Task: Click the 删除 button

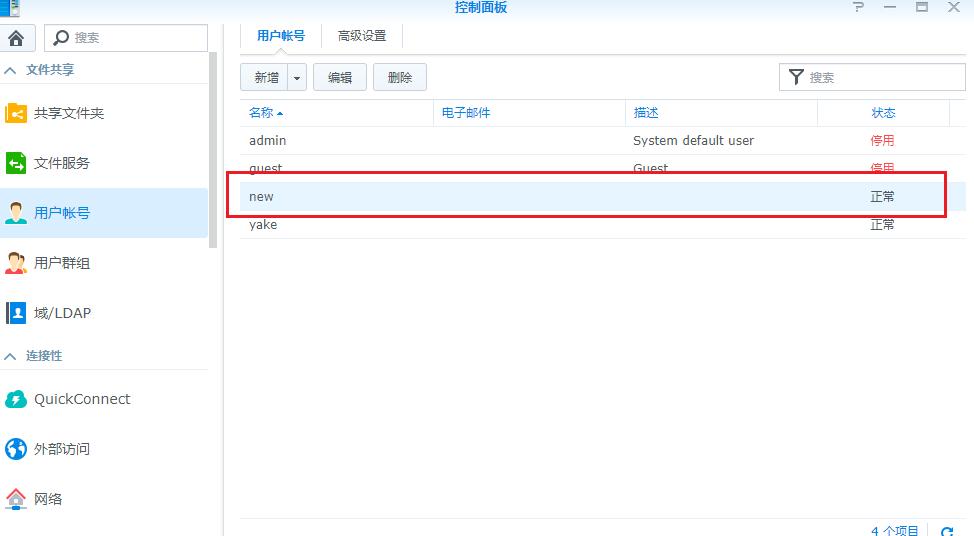Action: click(399, 77)
